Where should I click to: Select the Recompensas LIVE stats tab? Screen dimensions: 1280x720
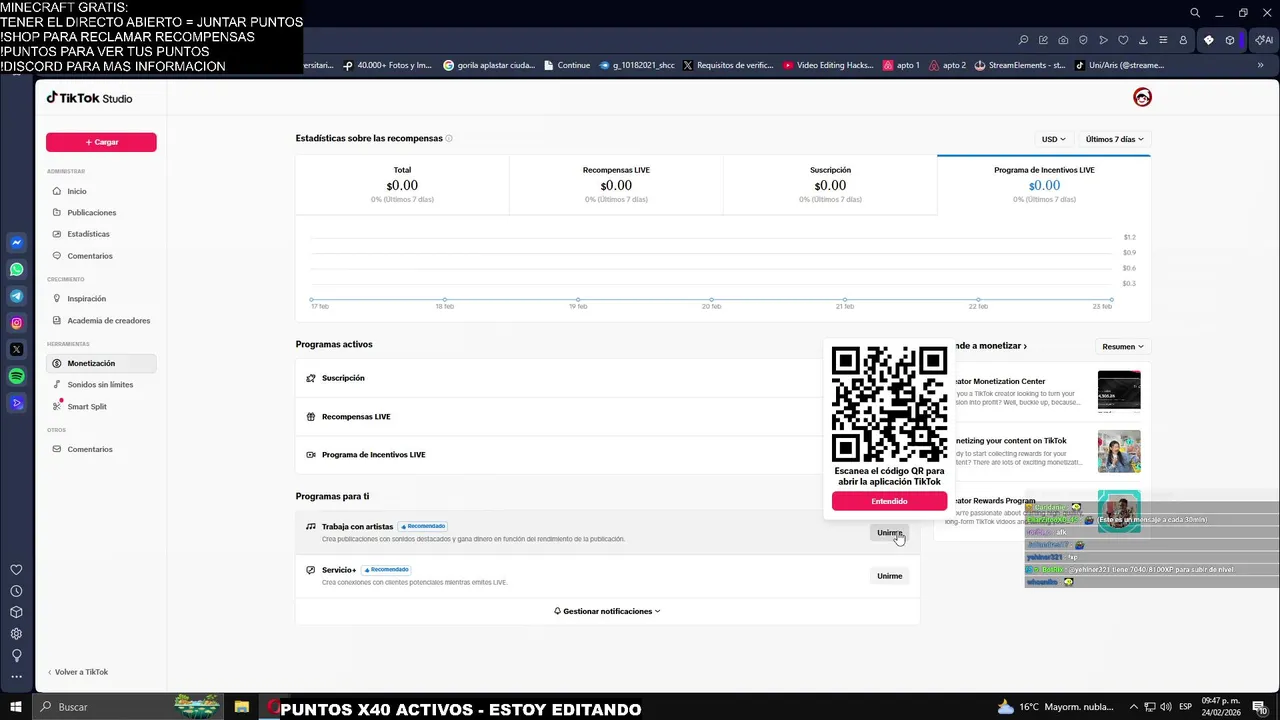[x=616, y=185]
